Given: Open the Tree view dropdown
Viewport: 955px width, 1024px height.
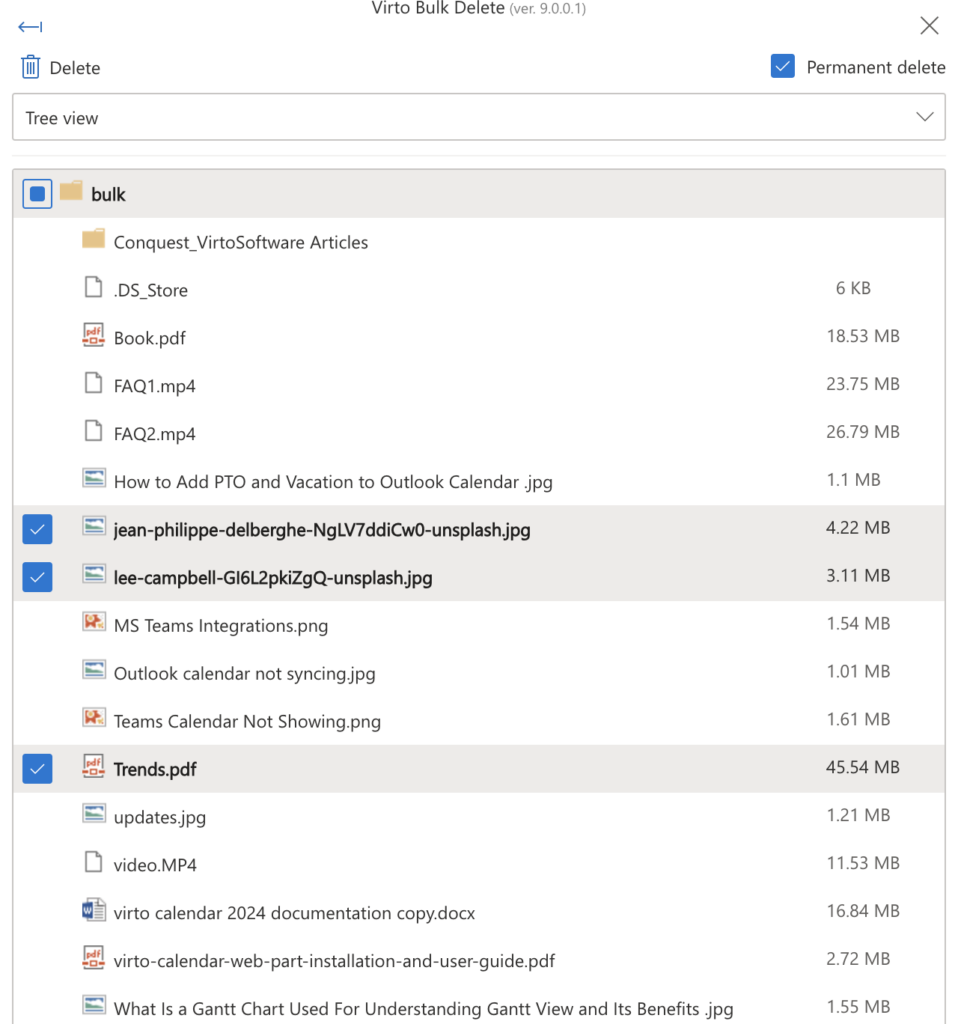Looking at the screenshot, I should tap(479, 117).
